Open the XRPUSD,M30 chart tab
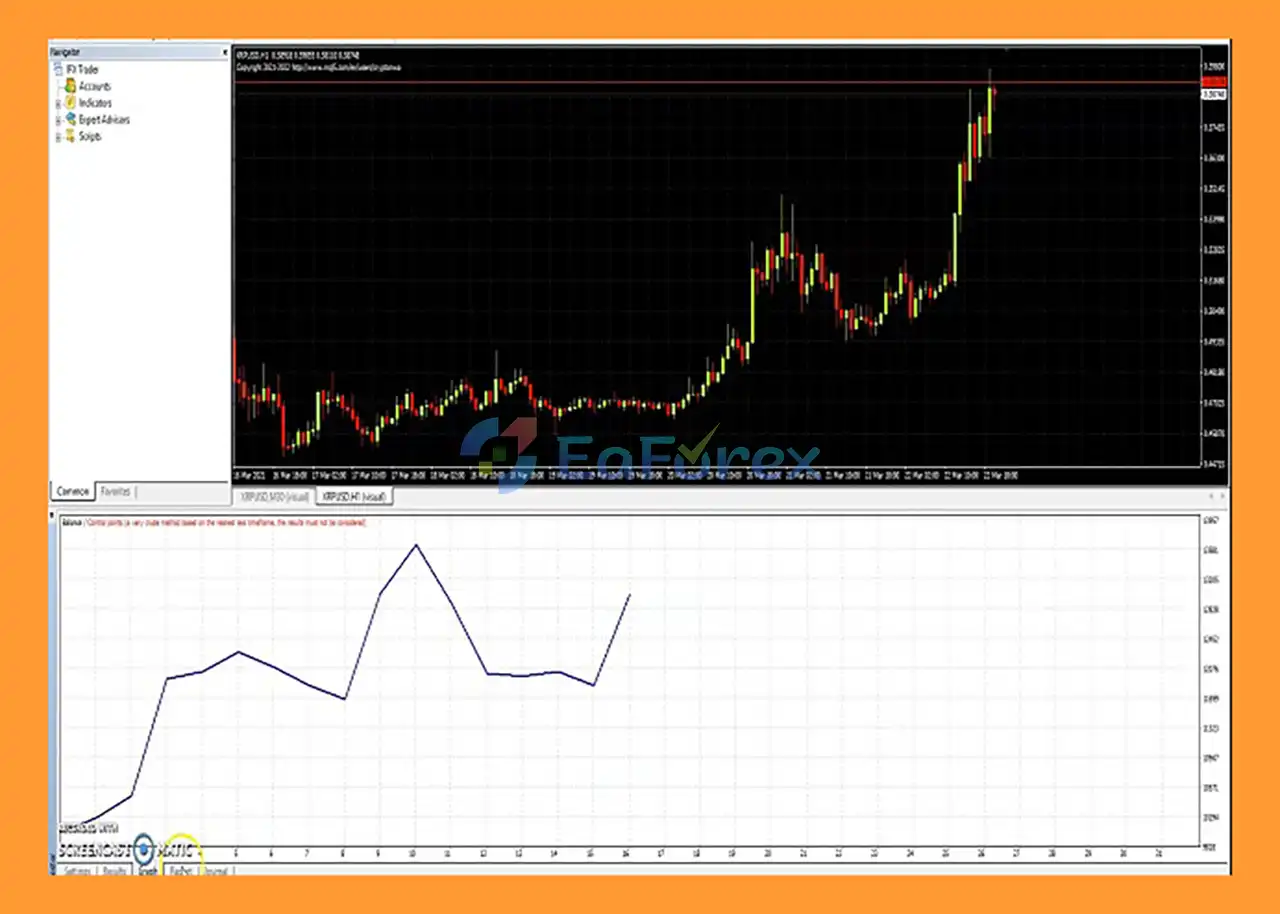 (x=272, y=496)
